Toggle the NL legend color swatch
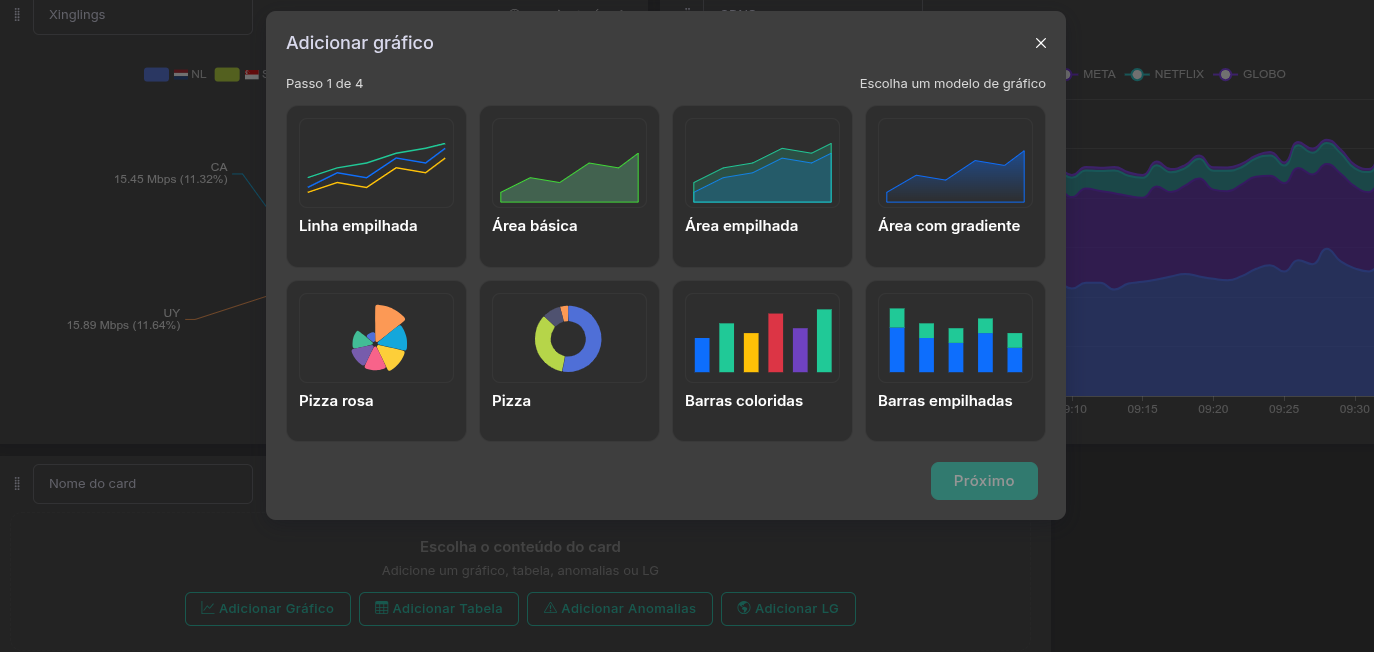 click(x=156, y=74)
